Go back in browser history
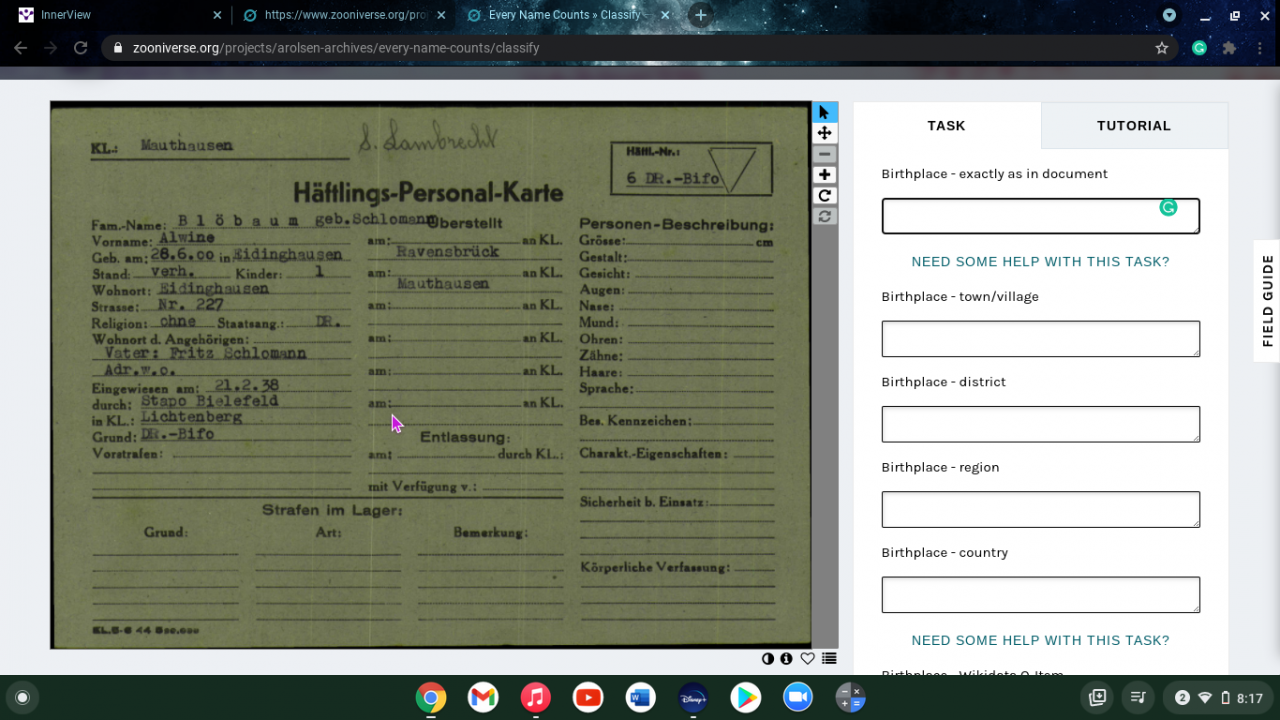1280x720 pixels. tap(21, 48)
